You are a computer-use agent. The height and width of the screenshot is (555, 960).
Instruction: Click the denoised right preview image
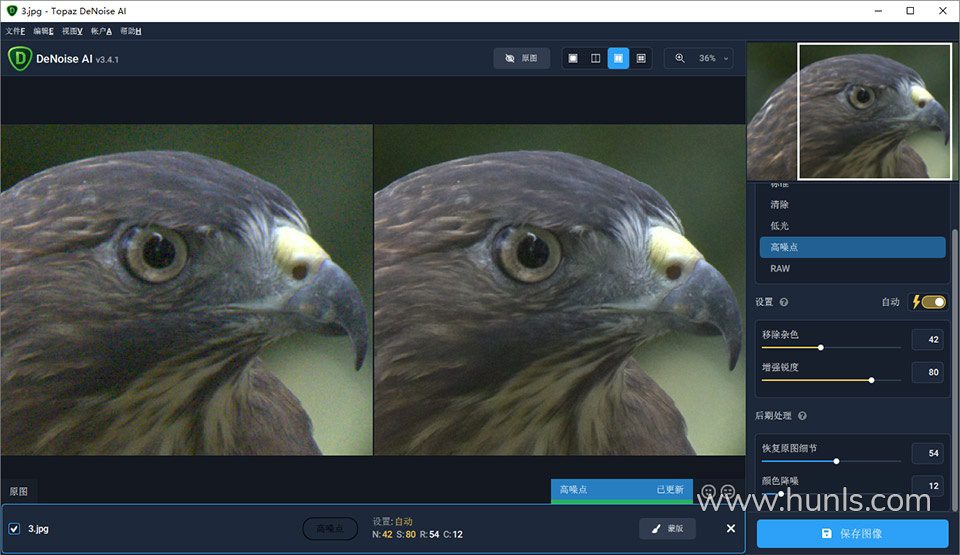(x=560, y=290)
